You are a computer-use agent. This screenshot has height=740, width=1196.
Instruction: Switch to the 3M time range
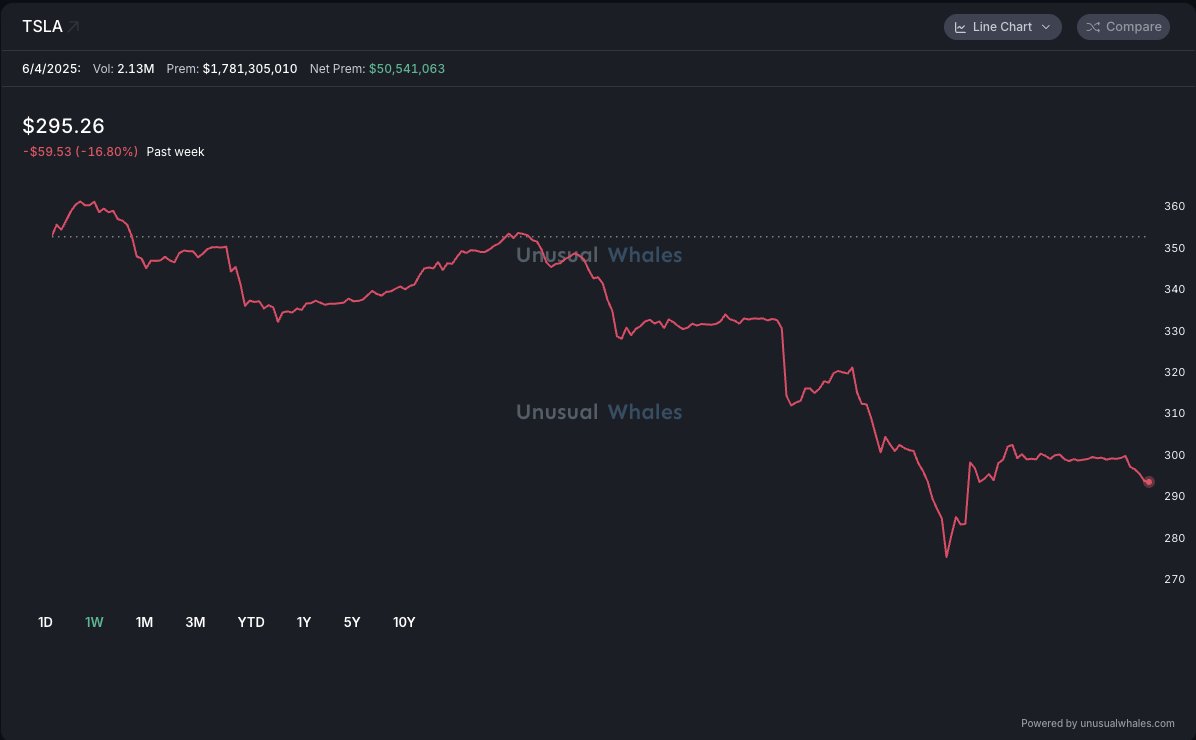click(195, 623)
